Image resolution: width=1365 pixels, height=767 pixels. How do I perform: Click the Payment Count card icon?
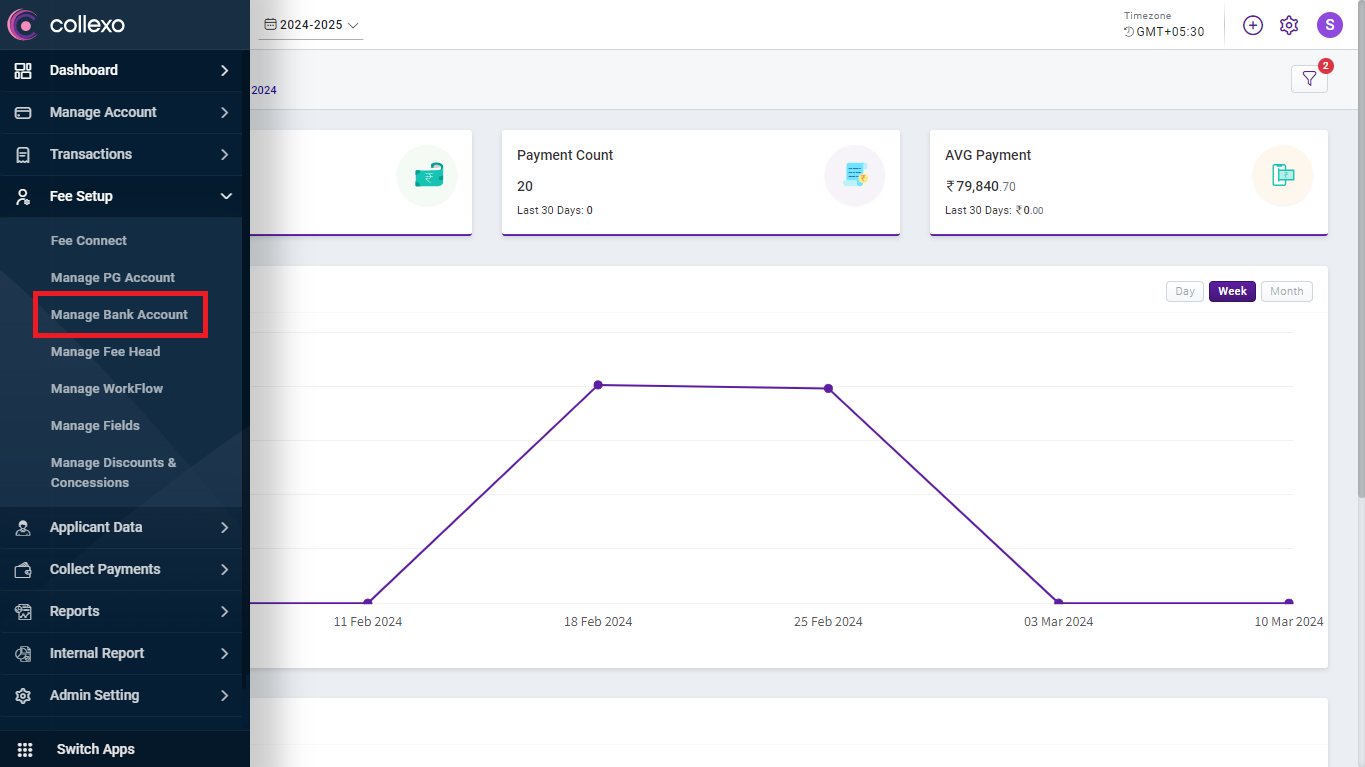854,176
